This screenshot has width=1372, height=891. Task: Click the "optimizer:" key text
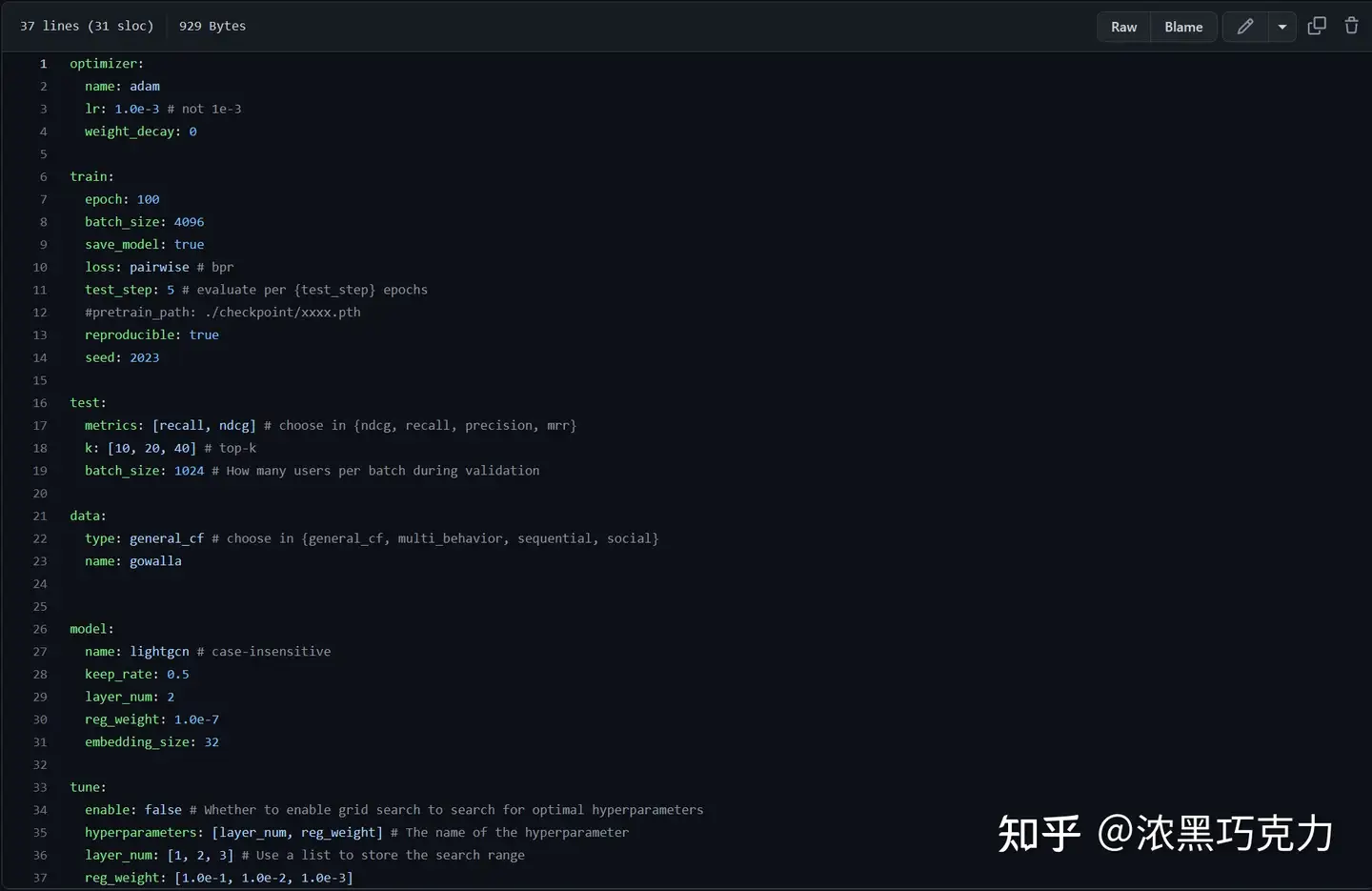(x=107, y=64)
